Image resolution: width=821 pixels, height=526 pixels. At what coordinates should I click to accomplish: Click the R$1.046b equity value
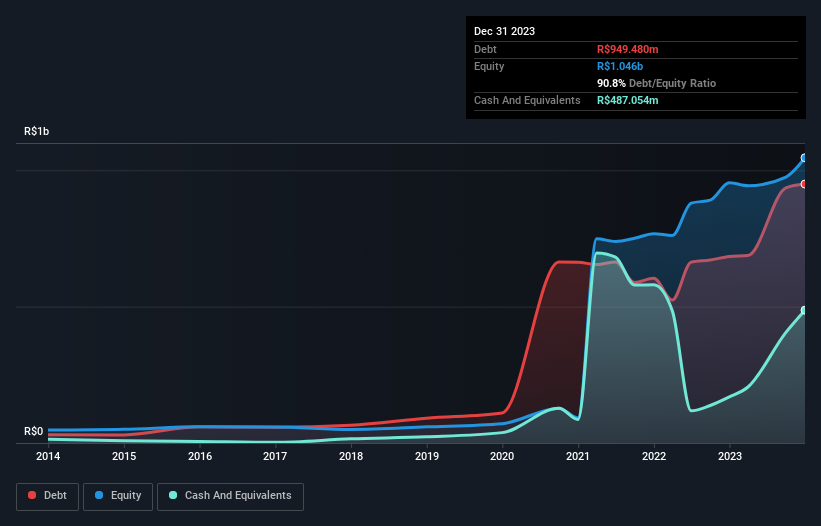coord(620,66)
